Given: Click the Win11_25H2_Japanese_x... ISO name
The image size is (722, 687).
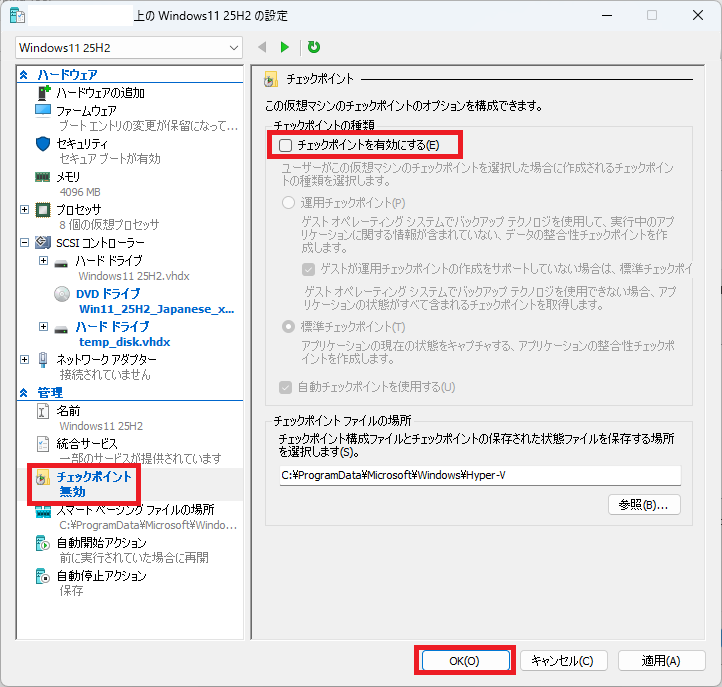Looking at the screenshot, I should pos(157,309).
